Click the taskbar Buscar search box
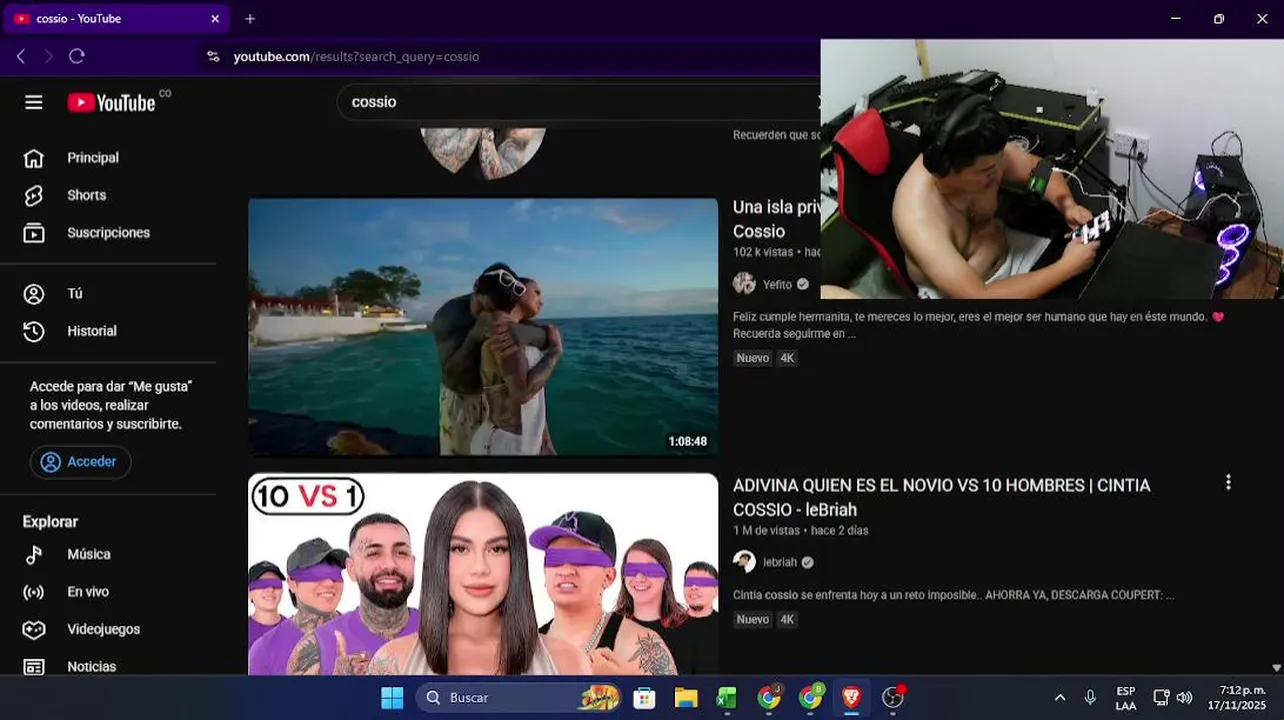This screenshot has width=1284, height=720. [x=517, y=698]
